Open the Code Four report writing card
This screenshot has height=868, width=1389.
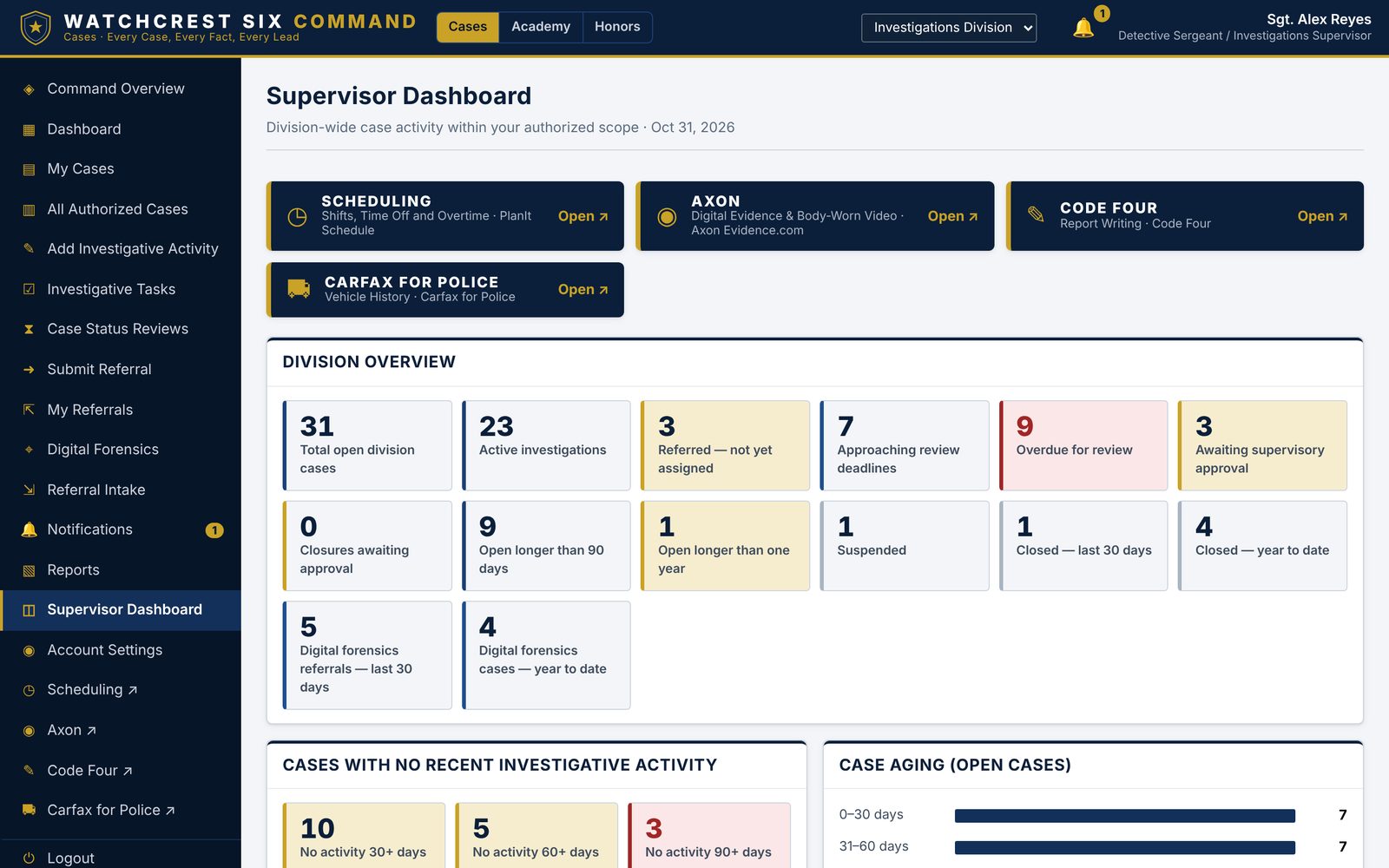pyautogui.click(x=1185, y=216)
